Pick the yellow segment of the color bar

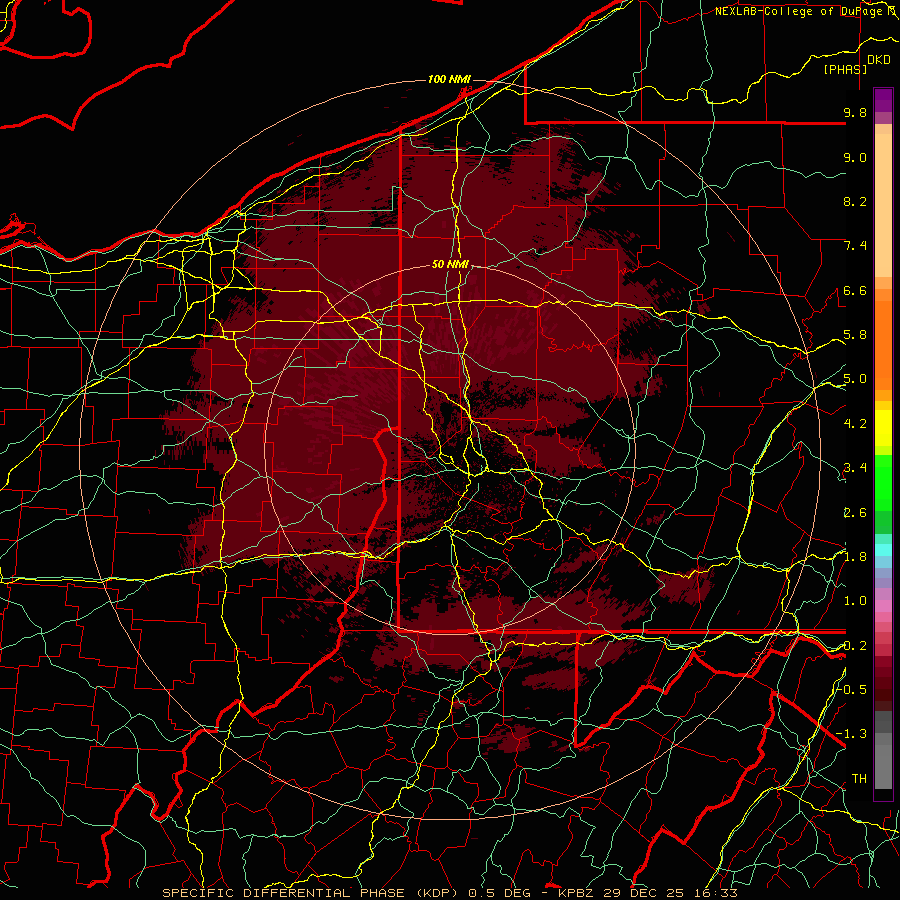883,428
